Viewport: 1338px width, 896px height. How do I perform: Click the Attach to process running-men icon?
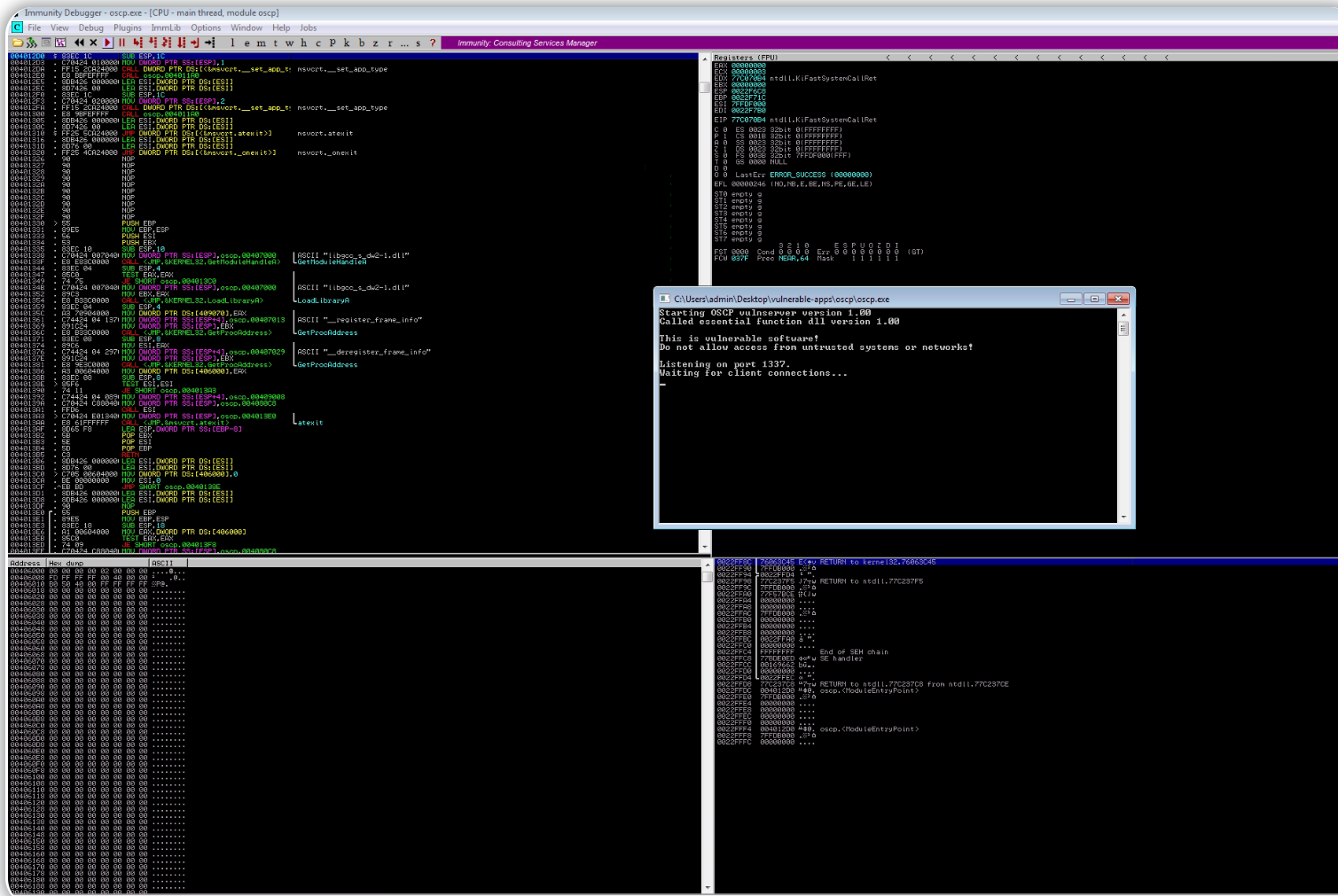click(x=31, y=43)
